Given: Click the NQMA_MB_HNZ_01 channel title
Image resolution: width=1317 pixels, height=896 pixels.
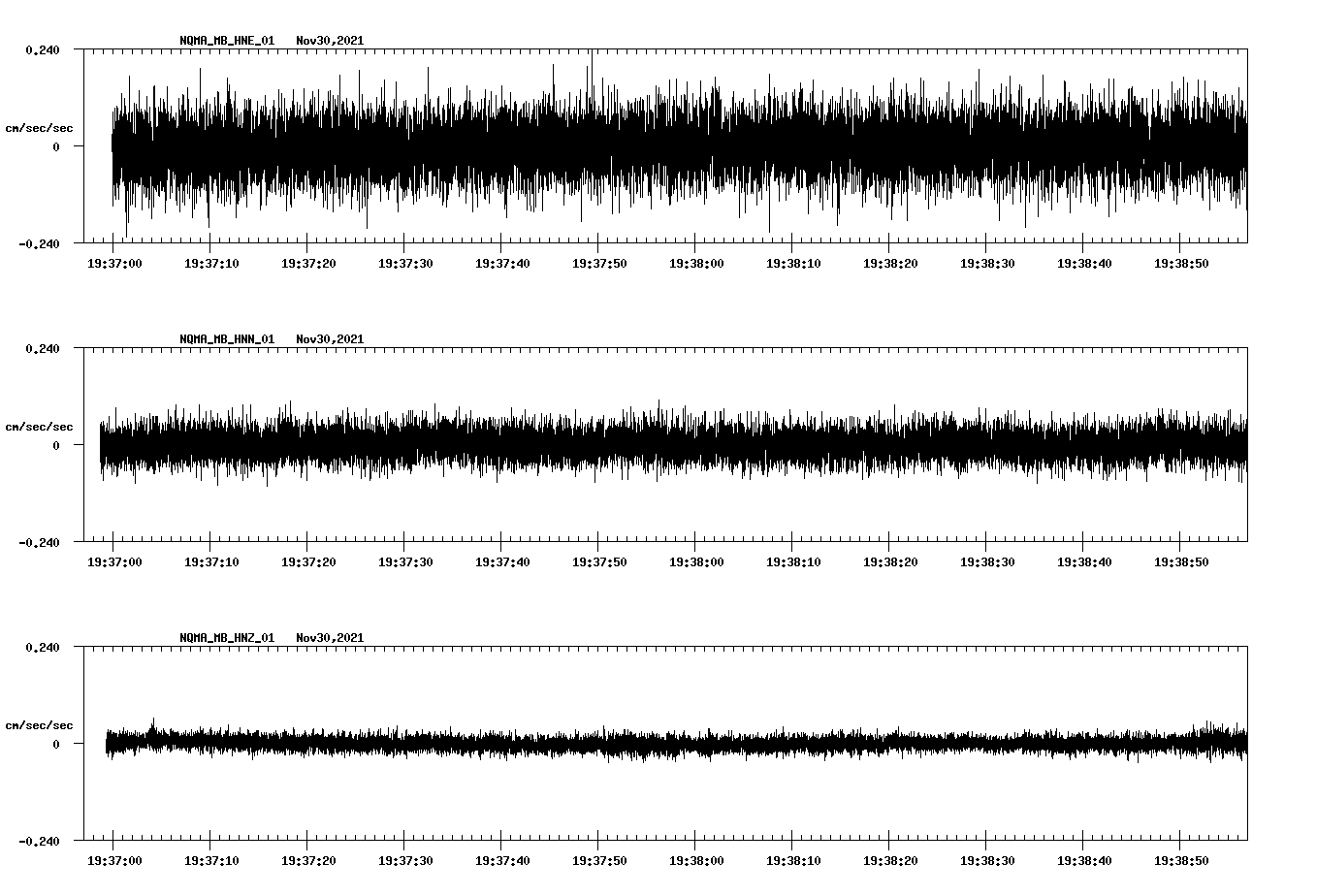Looking at the screenshot, I should [227, 638].
